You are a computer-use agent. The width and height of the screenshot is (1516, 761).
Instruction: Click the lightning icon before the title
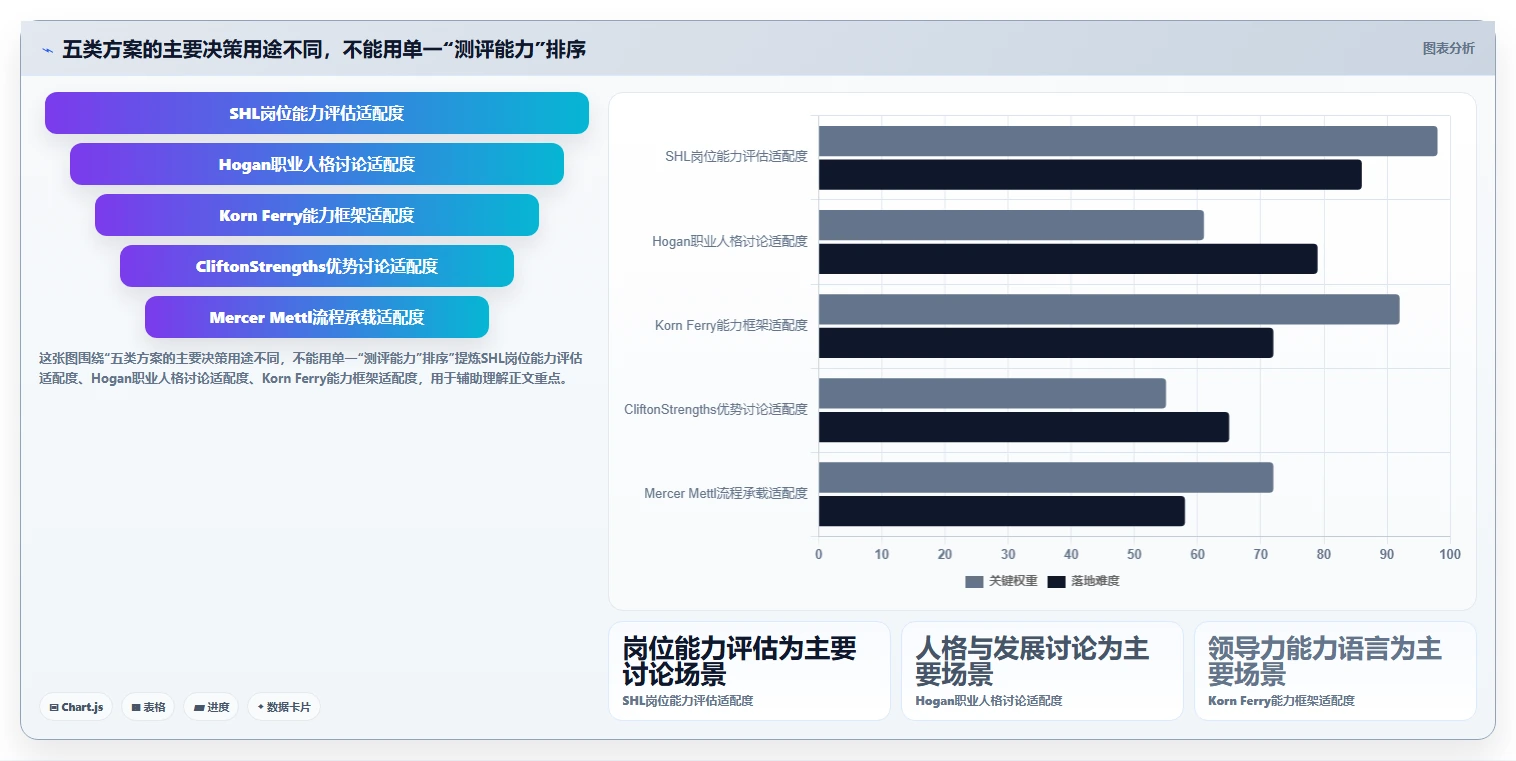(47, 49)
